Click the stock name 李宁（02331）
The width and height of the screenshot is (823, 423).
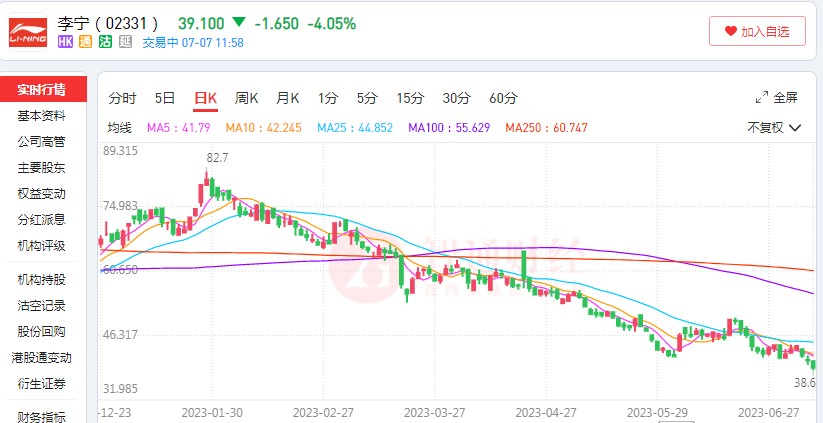(108, 24)
